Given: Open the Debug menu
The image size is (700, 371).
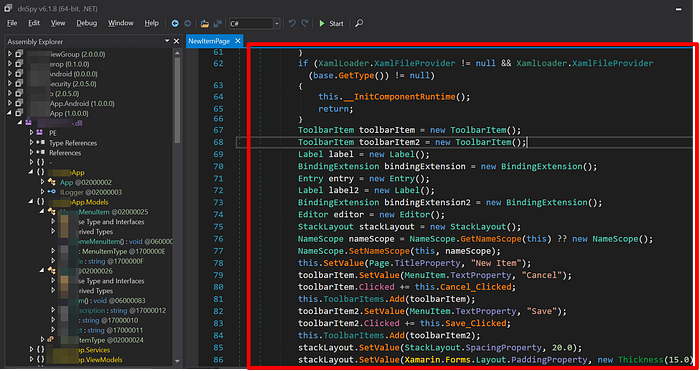Looking at the screenshot, I should (87, 23).
